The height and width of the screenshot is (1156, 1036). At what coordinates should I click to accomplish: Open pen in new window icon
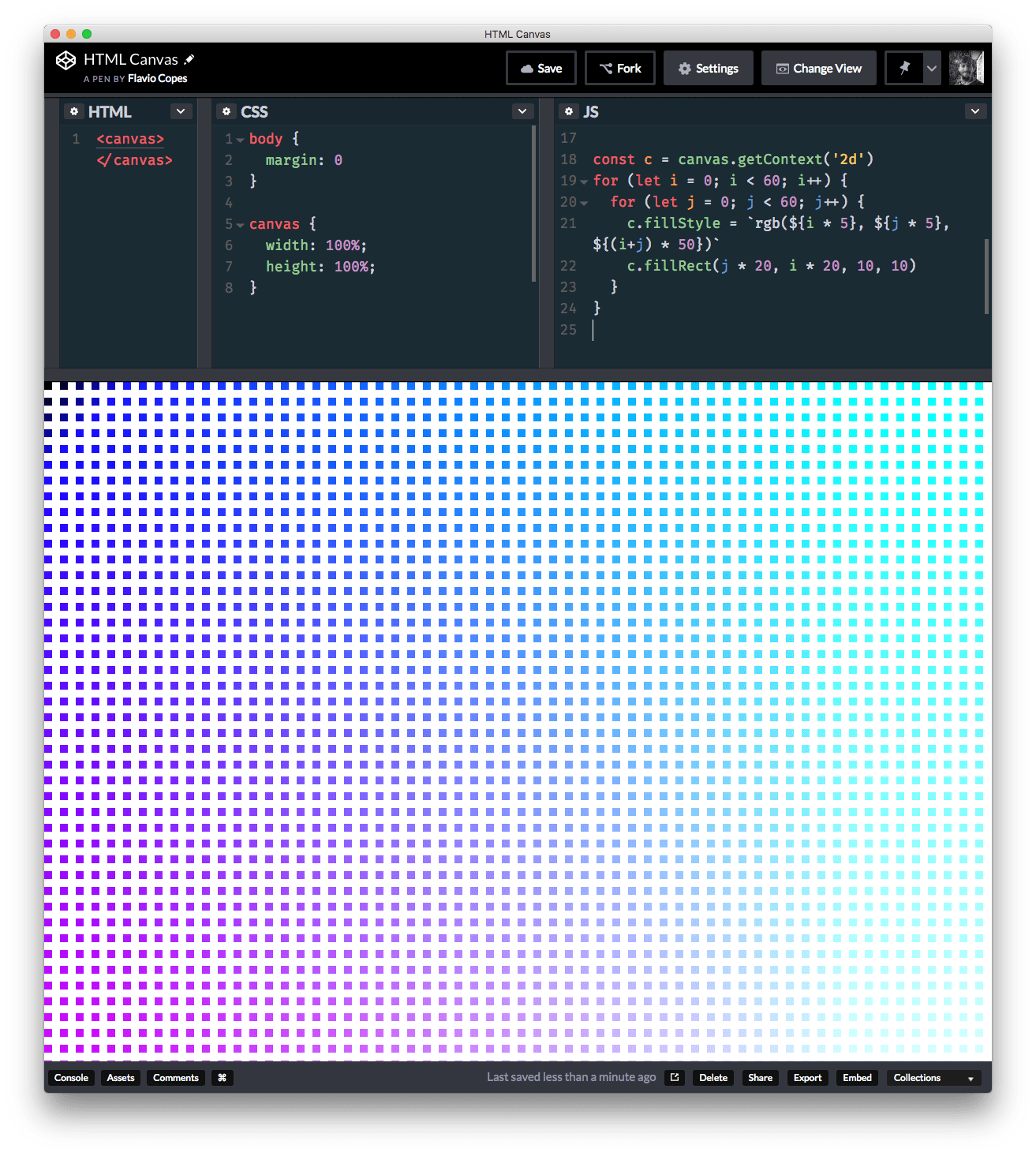[x=675, y=1078]
